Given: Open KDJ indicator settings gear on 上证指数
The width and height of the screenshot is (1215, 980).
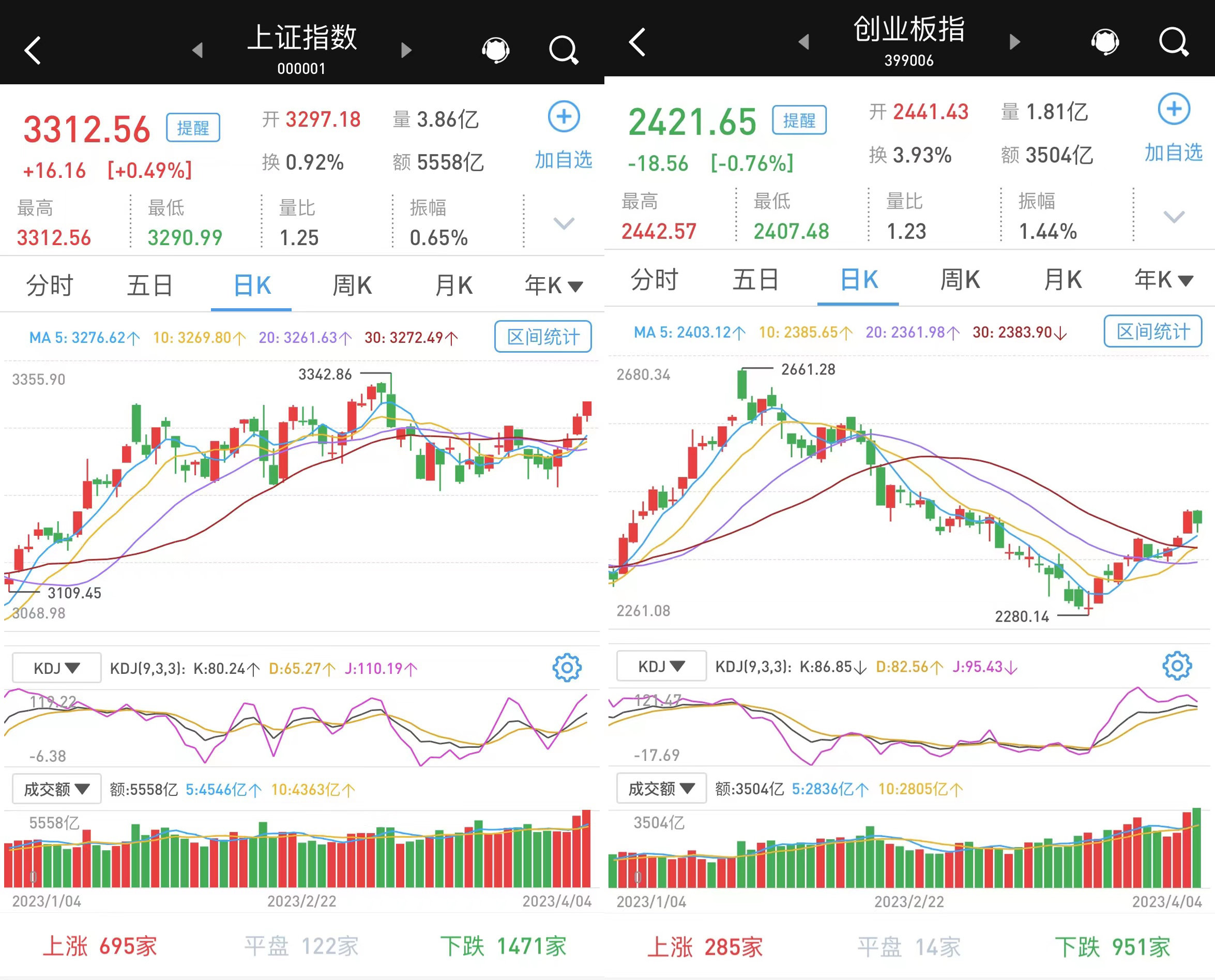Looking at the screenshot, I should 567,667.
